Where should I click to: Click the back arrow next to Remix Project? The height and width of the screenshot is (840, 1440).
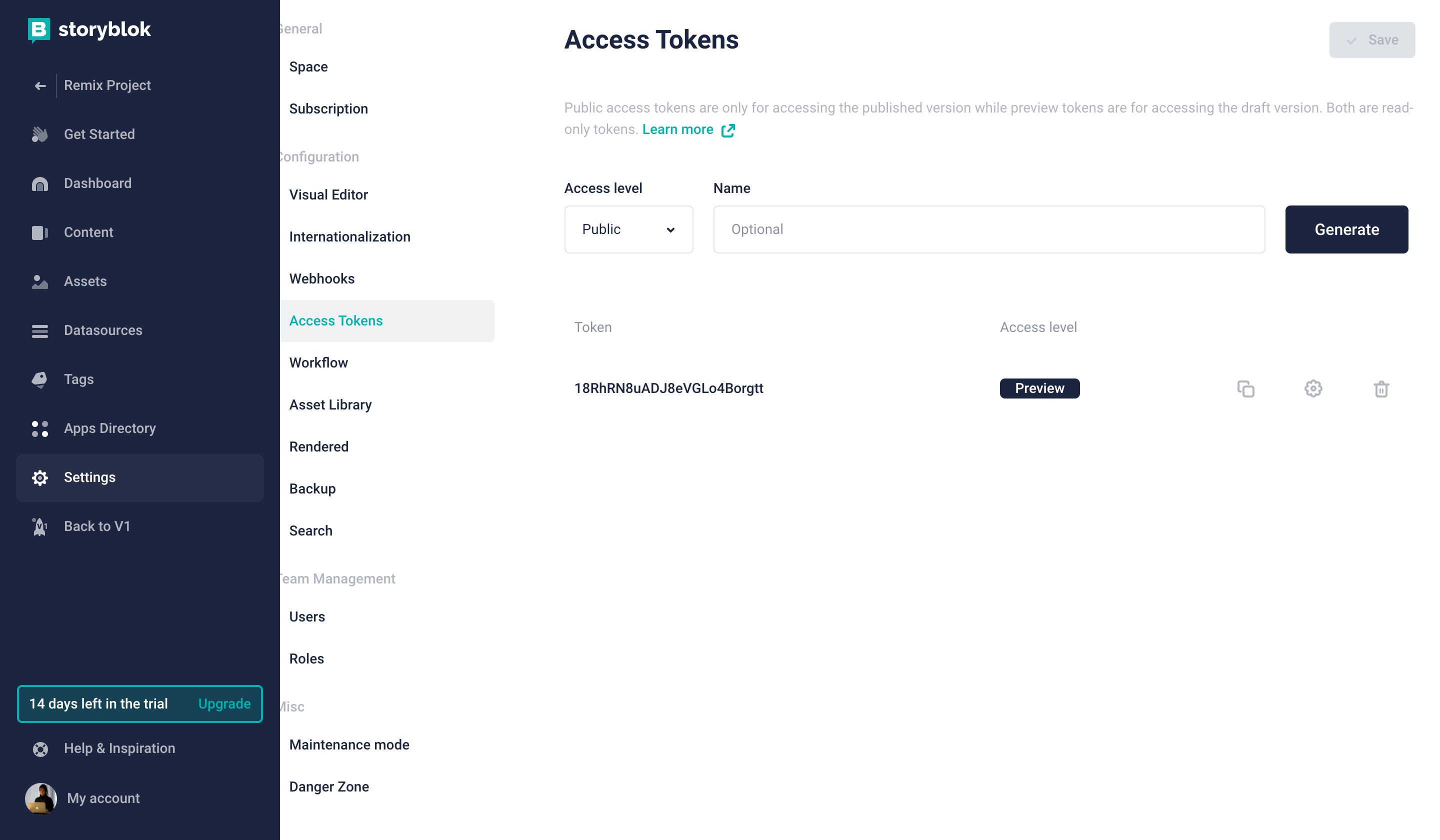(40, 85)
